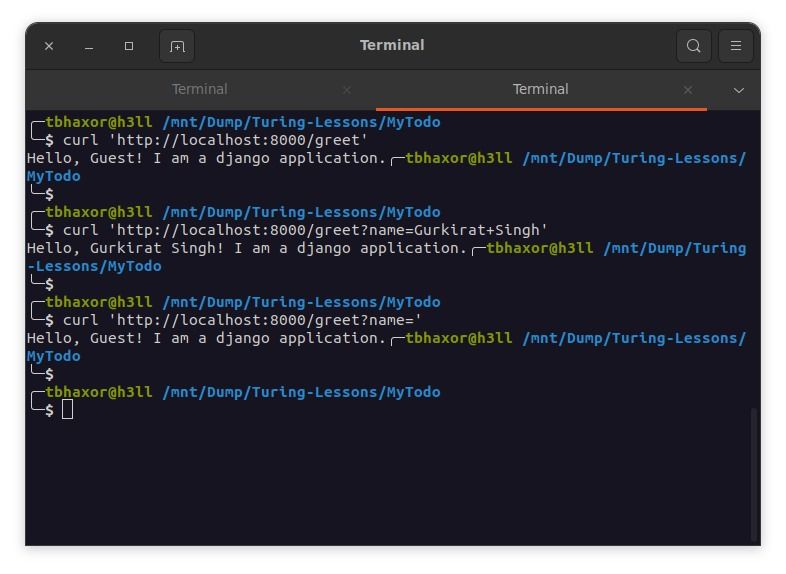Click the first command curl 'http://localhost:8000/greet'
This screenshot has width=786, height=574.
click(x=215, y=140)
